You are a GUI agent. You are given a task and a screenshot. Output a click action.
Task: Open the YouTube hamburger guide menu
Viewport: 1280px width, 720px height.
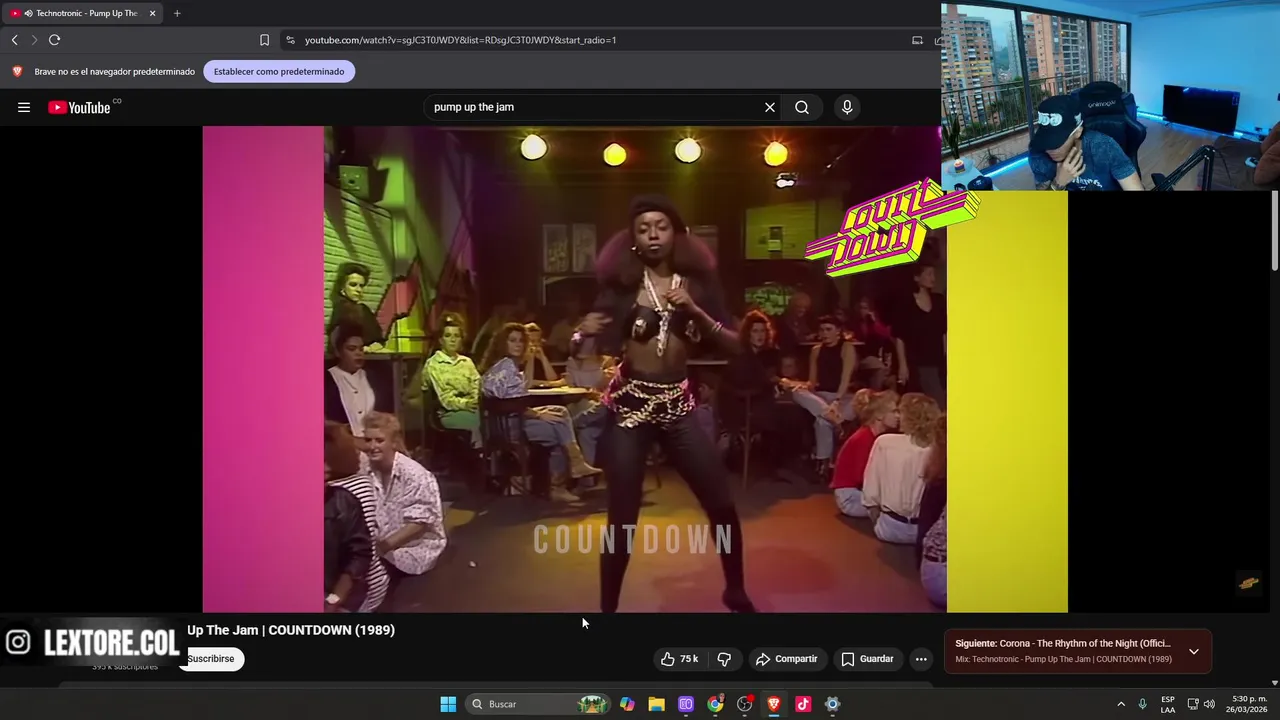point(24,107)
